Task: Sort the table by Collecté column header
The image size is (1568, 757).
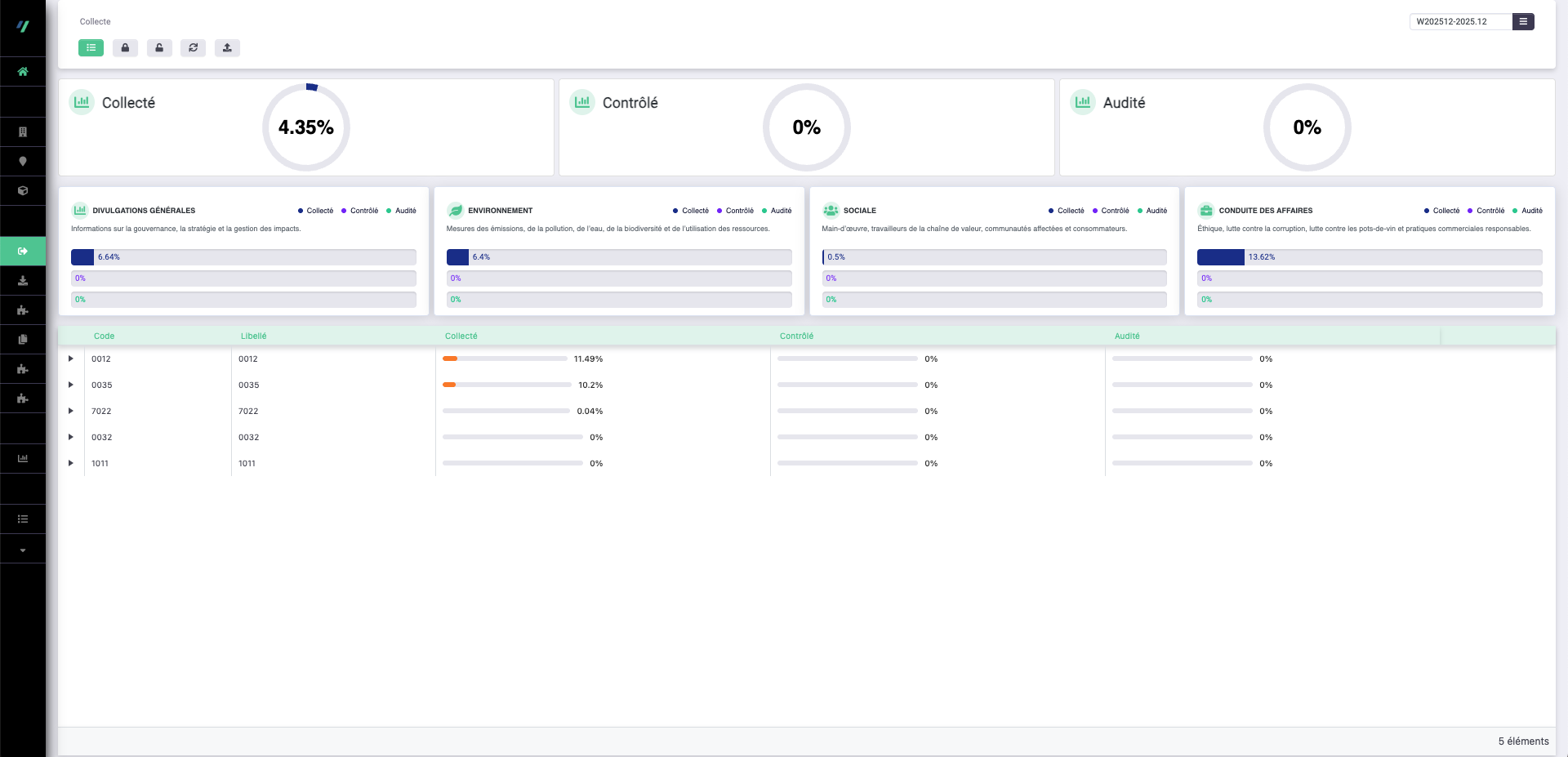Action: 461,336
